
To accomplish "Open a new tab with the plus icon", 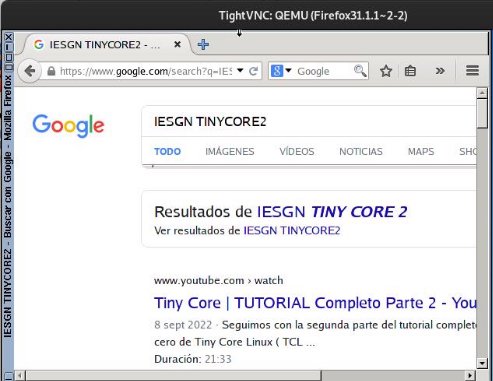I will [203, 44].
